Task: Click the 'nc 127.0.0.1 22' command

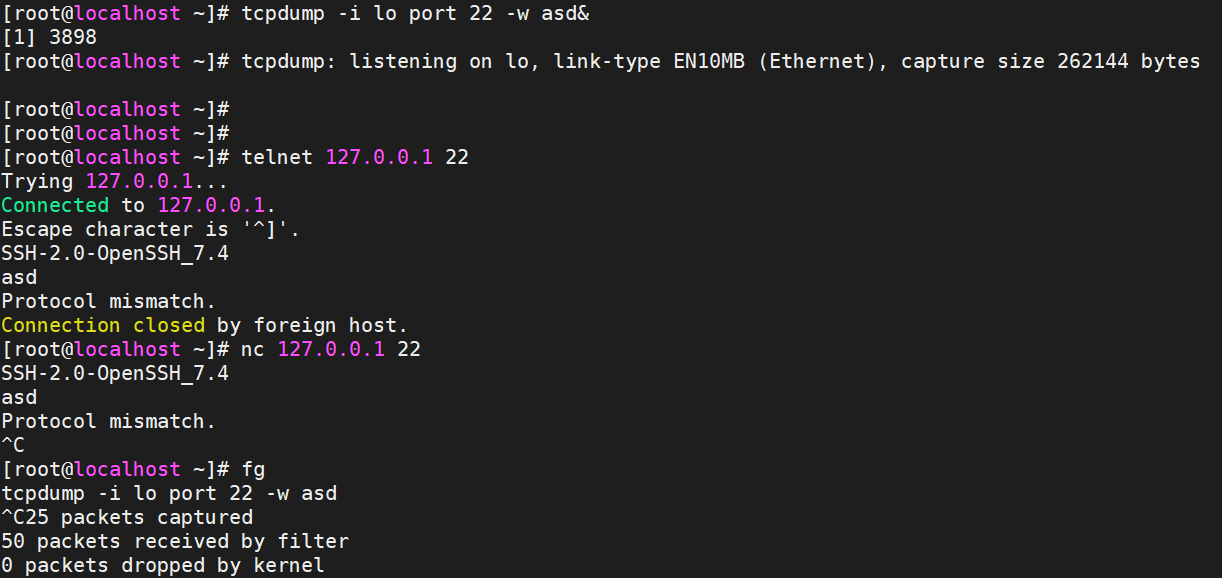Action: point(331,349)
